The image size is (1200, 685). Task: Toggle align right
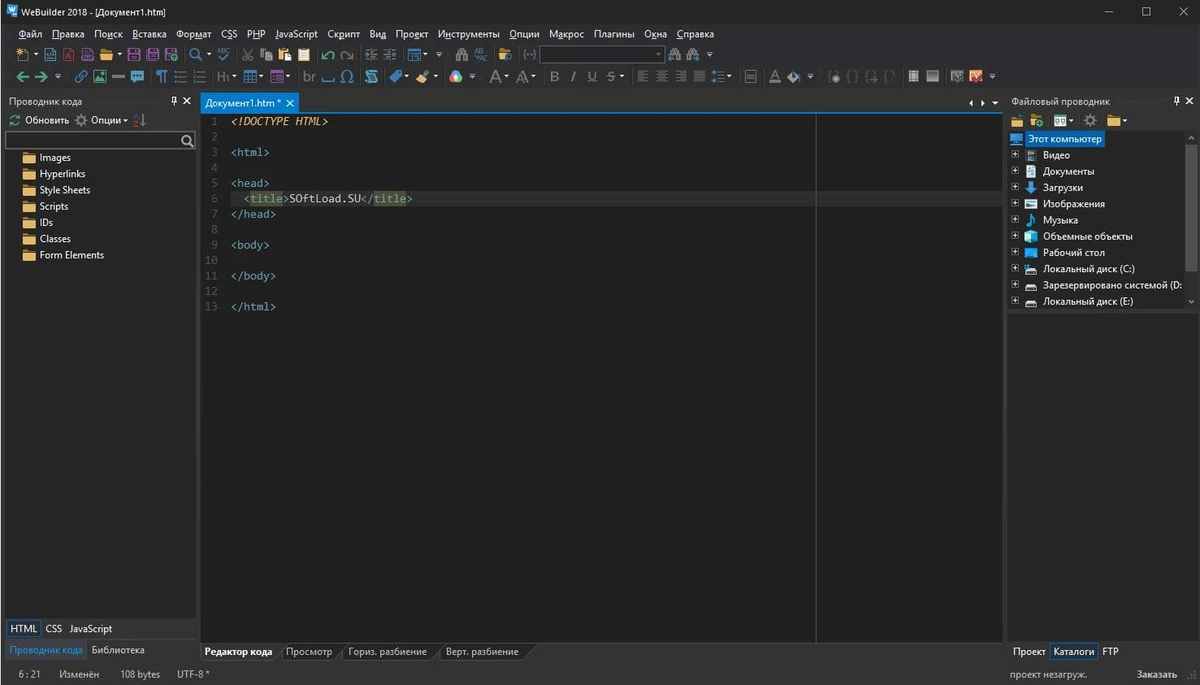pyautogui.click(x=680, y=76)
